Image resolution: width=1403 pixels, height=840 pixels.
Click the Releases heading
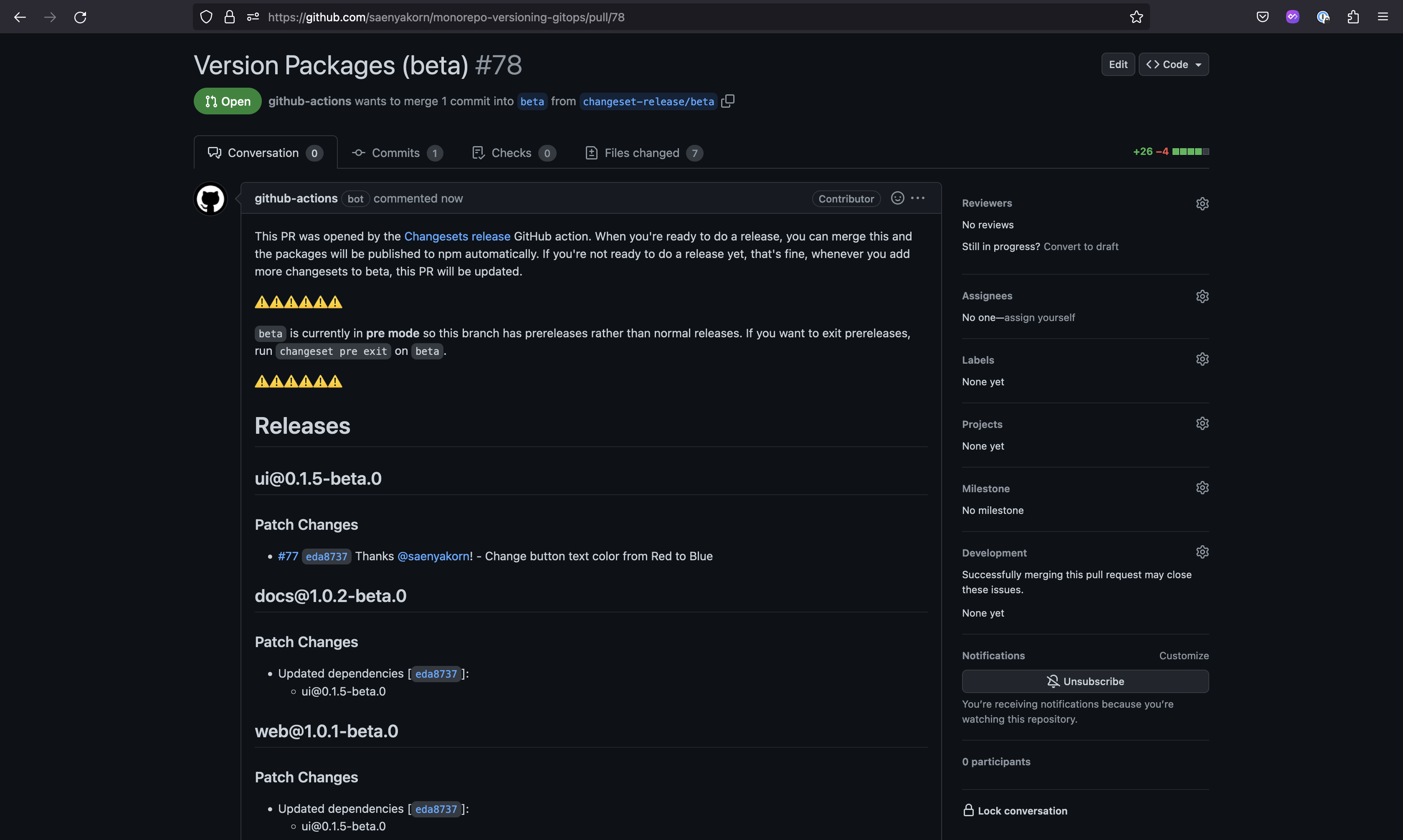point(302,426)
